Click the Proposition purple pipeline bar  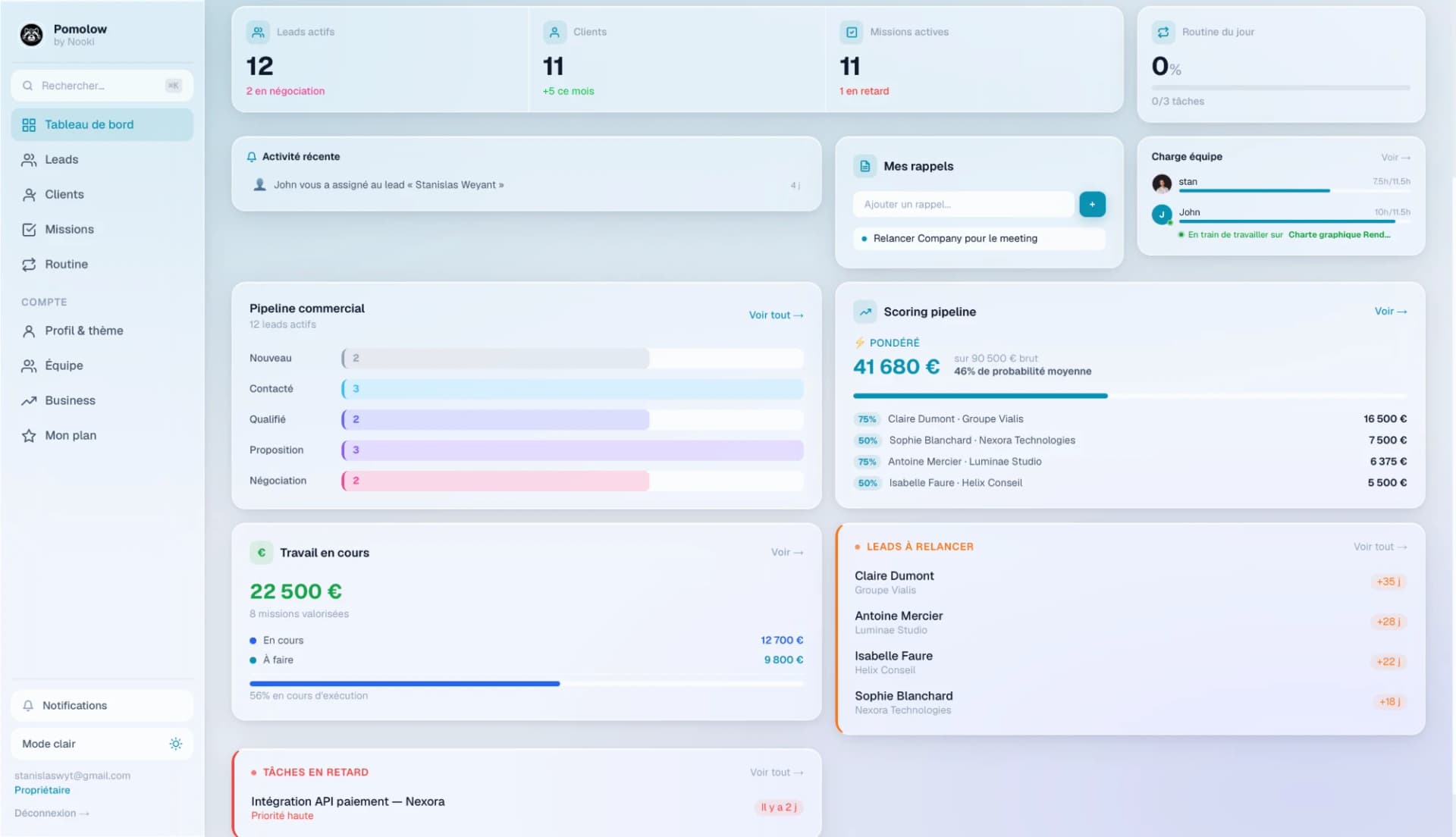573,450
